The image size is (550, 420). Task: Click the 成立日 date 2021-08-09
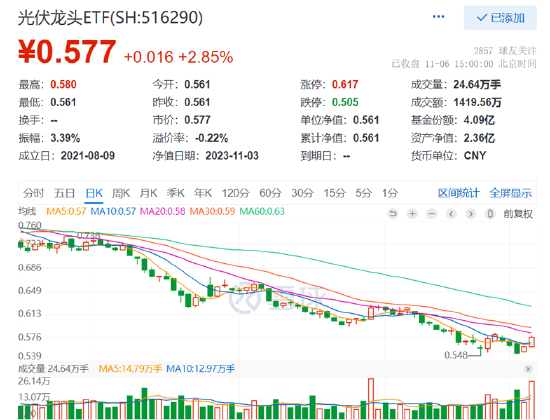[88, 156]
